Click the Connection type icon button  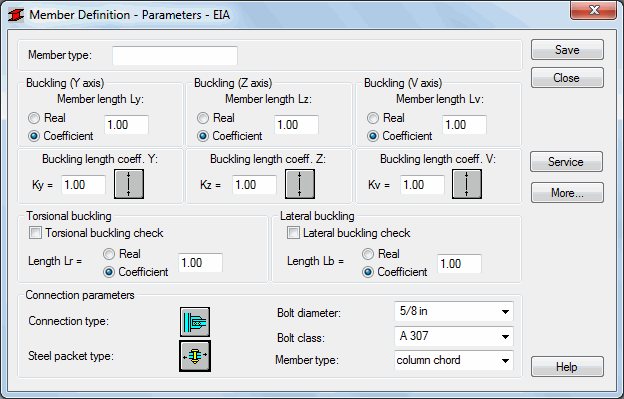[195, 322]
